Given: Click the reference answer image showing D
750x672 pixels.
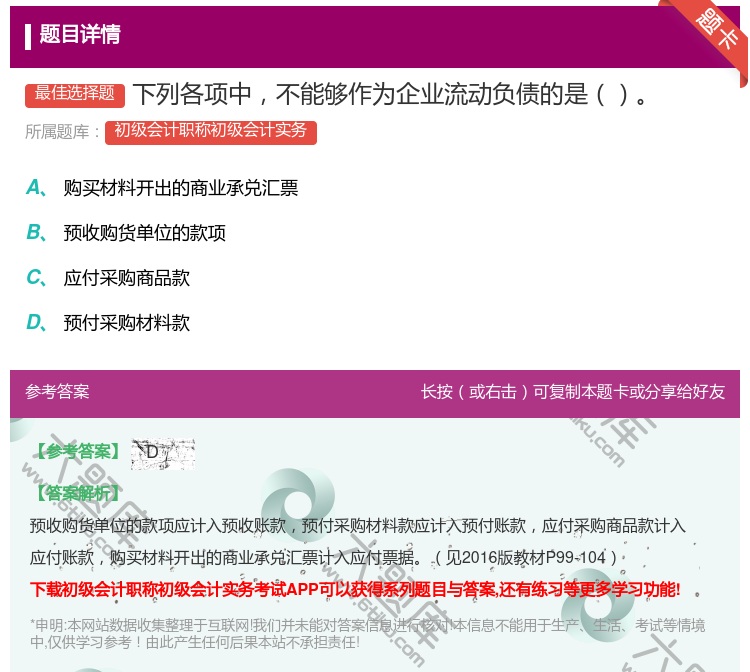Looking at the screenshot, I should point(163,453).
